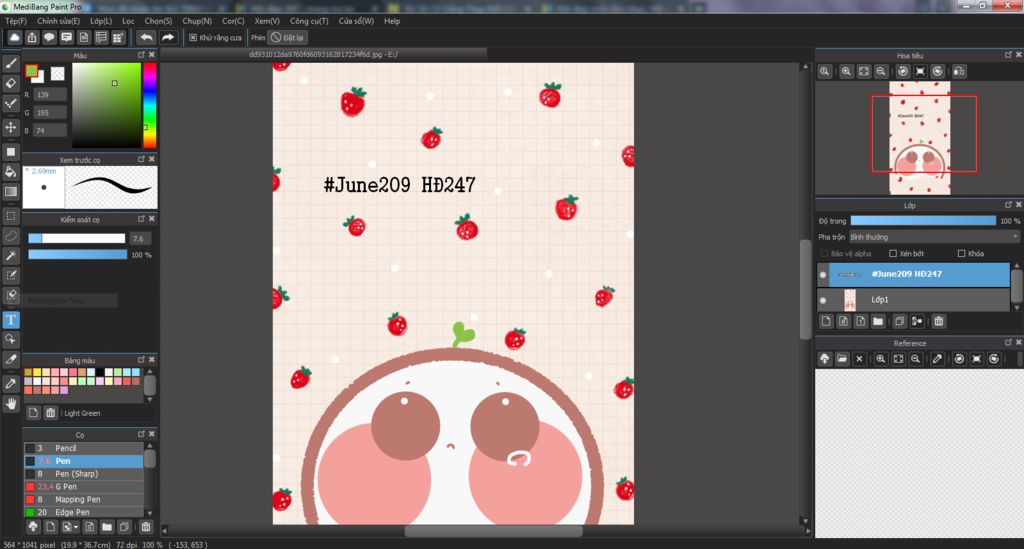Viewport: 1024px width, 549px height.
Task: Select the G Pen brush
Action: [x=84, y=486]
